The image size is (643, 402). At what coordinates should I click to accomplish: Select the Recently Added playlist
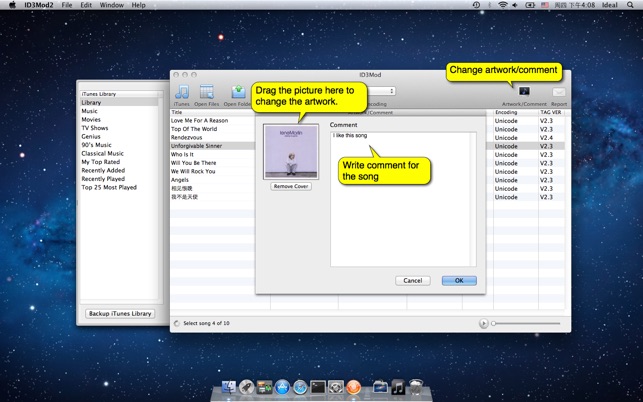coord(119,171)
